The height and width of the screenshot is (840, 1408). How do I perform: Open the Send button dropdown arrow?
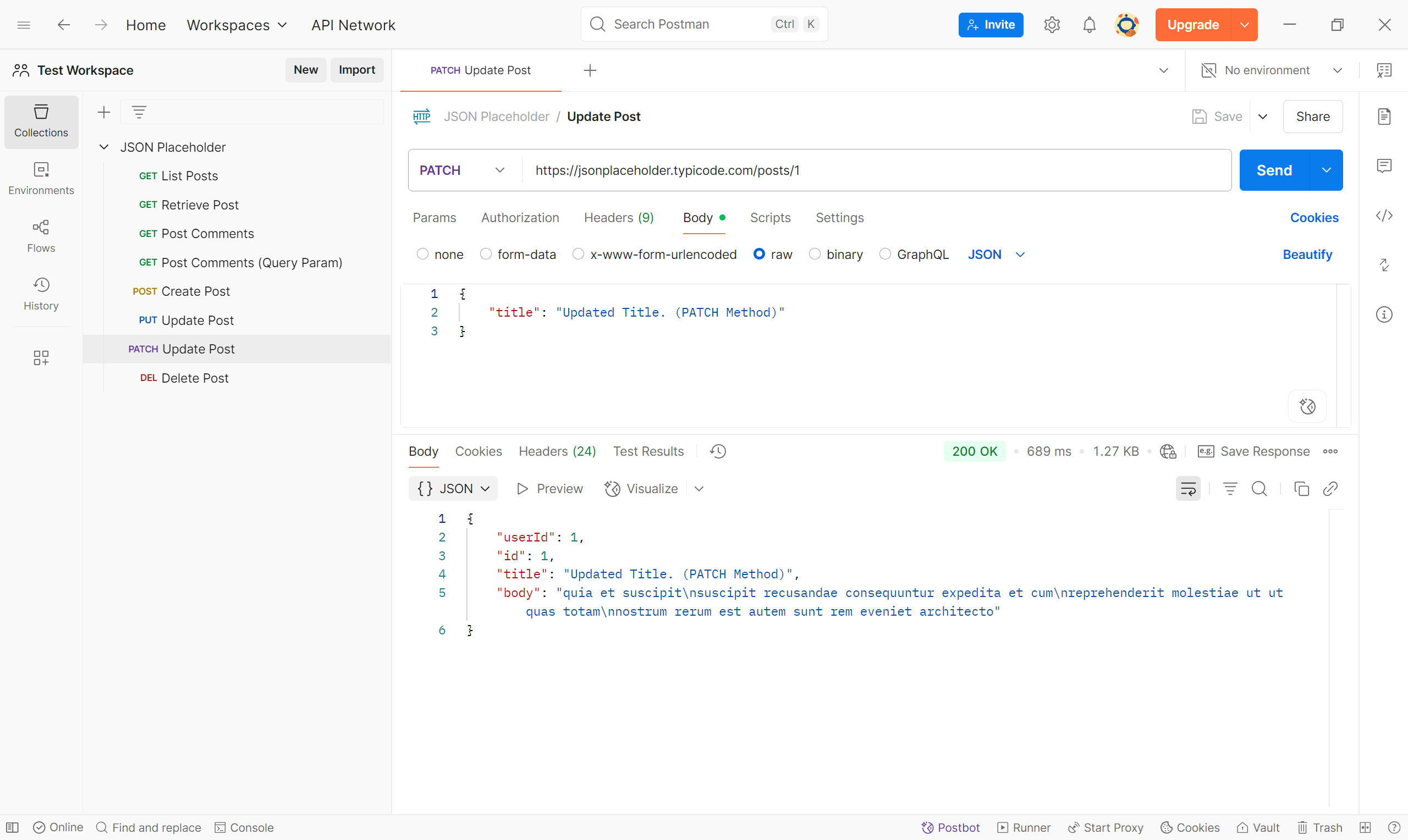tap(1326, 170)
